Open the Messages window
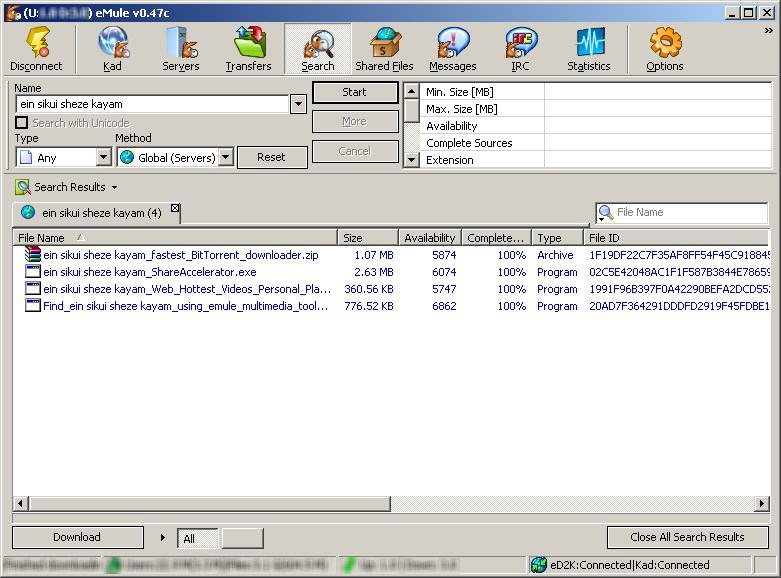Viewport: 781px width, 578px height. coord(453,49)
